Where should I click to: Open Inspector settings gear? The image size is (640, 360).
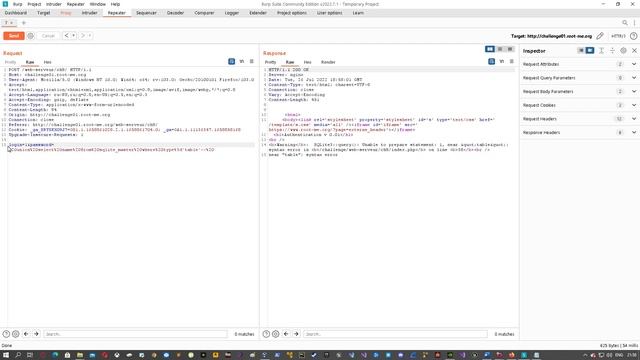click(x=623, y=51)
